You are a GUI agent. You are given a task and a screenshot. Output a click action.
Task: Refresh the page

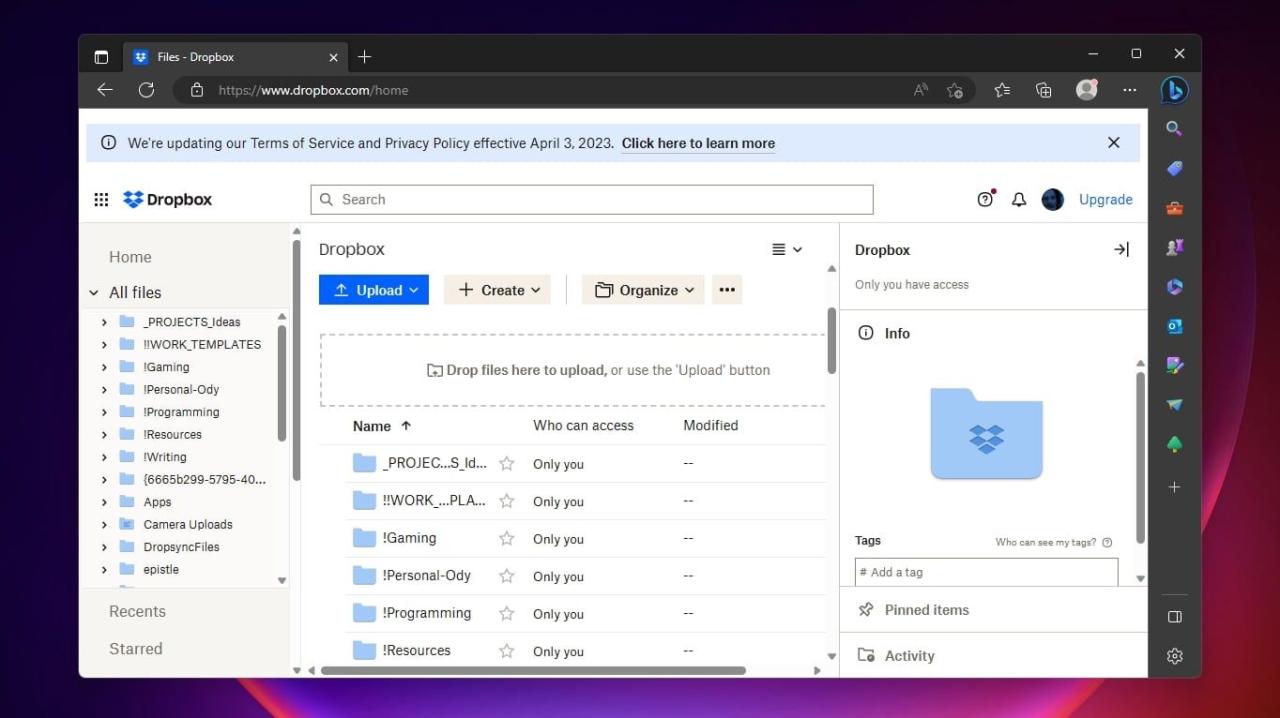click(x=146, y=90)
